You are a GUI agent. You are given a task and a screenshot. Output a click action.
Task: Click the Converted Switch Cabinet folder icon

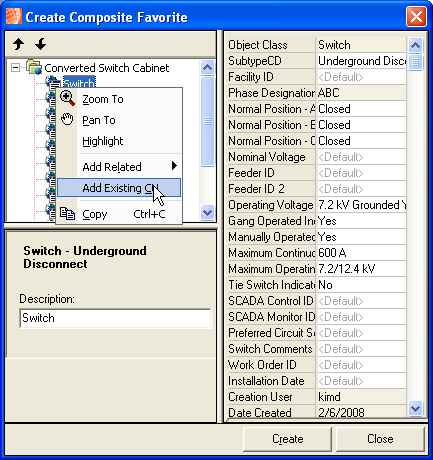point(34,67)
